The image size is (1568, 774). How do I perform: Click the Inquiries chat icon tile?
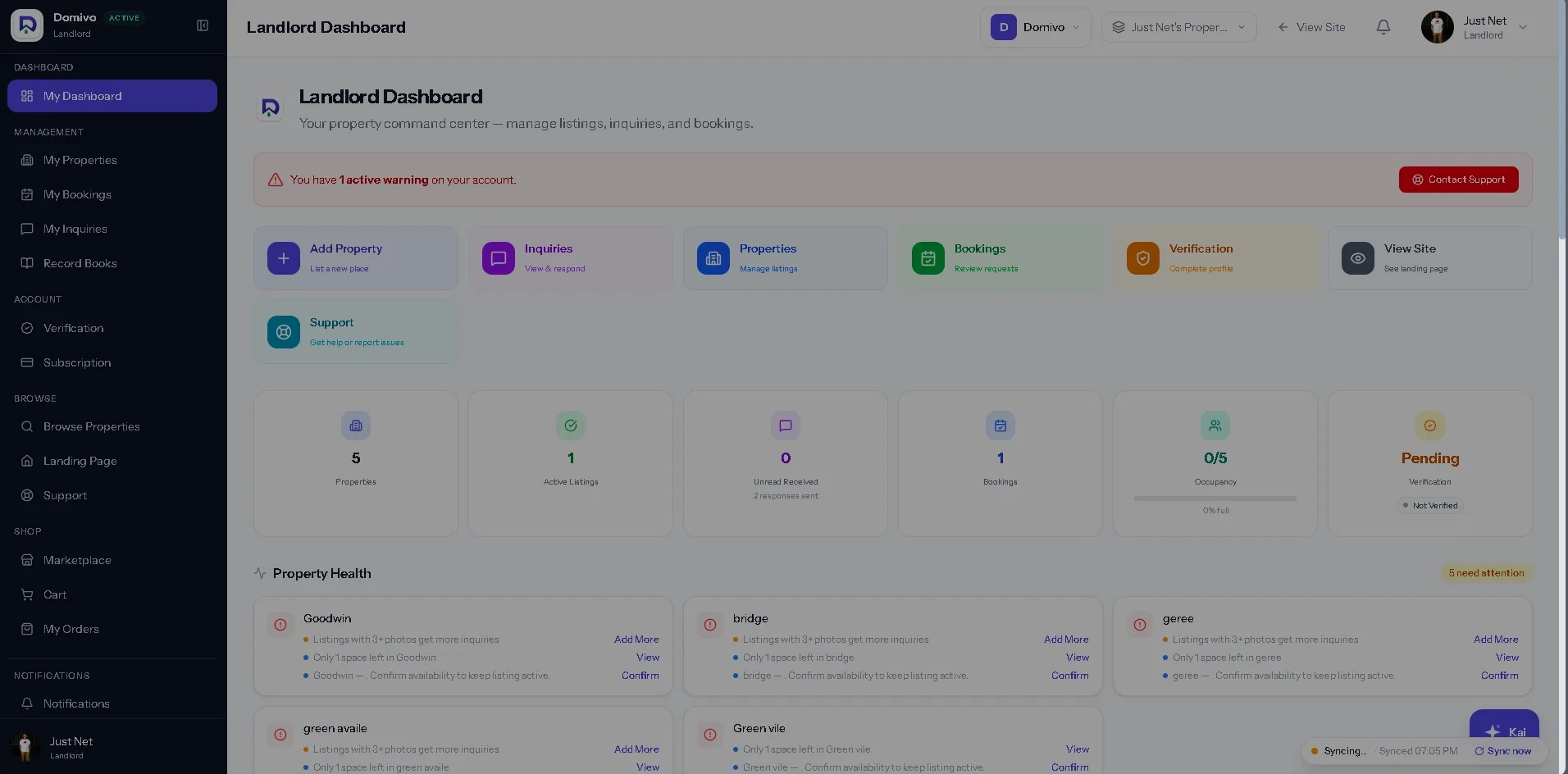click(x=499, y=258)
